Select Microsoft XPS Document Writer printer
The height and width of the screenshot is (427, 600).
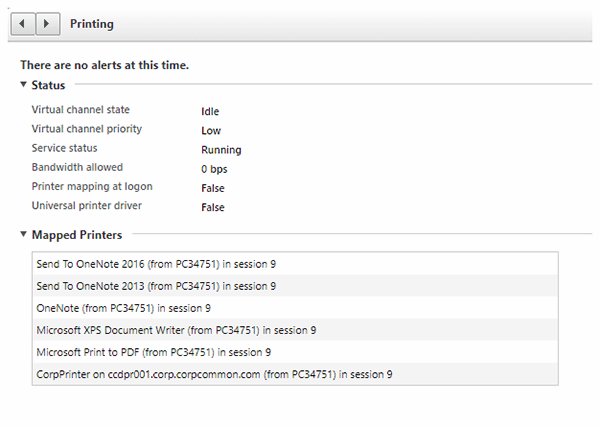point(176,330)
